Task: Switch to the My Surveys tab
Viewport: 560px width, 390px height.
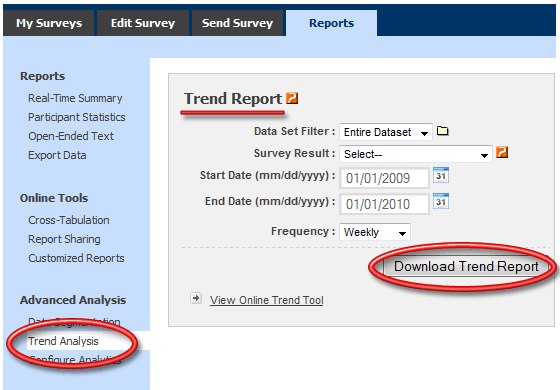Action: pos(49,23)
